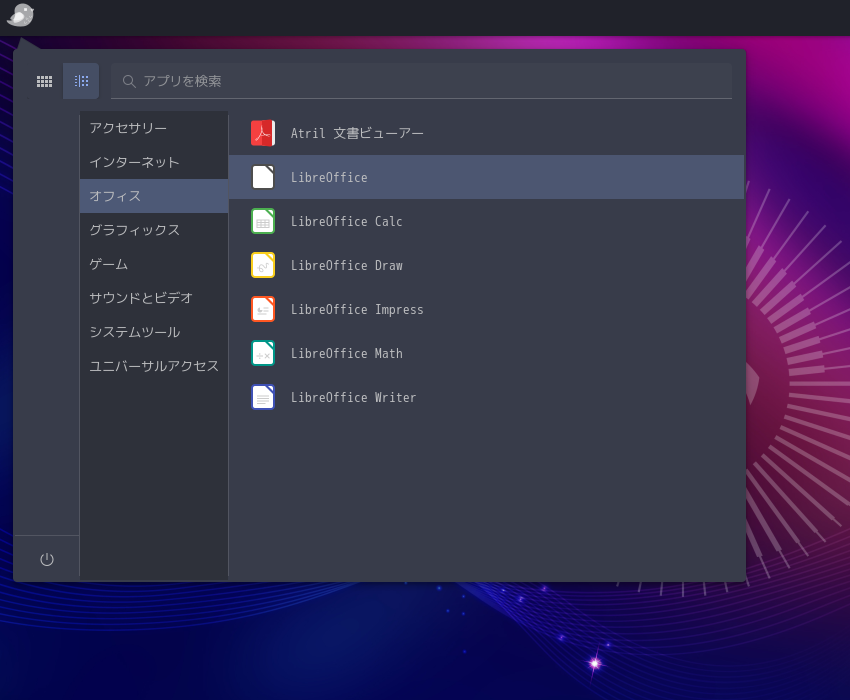Launch LibreOffice start center by its label
This screenshot has width=850, height=700.
(329, 177)
